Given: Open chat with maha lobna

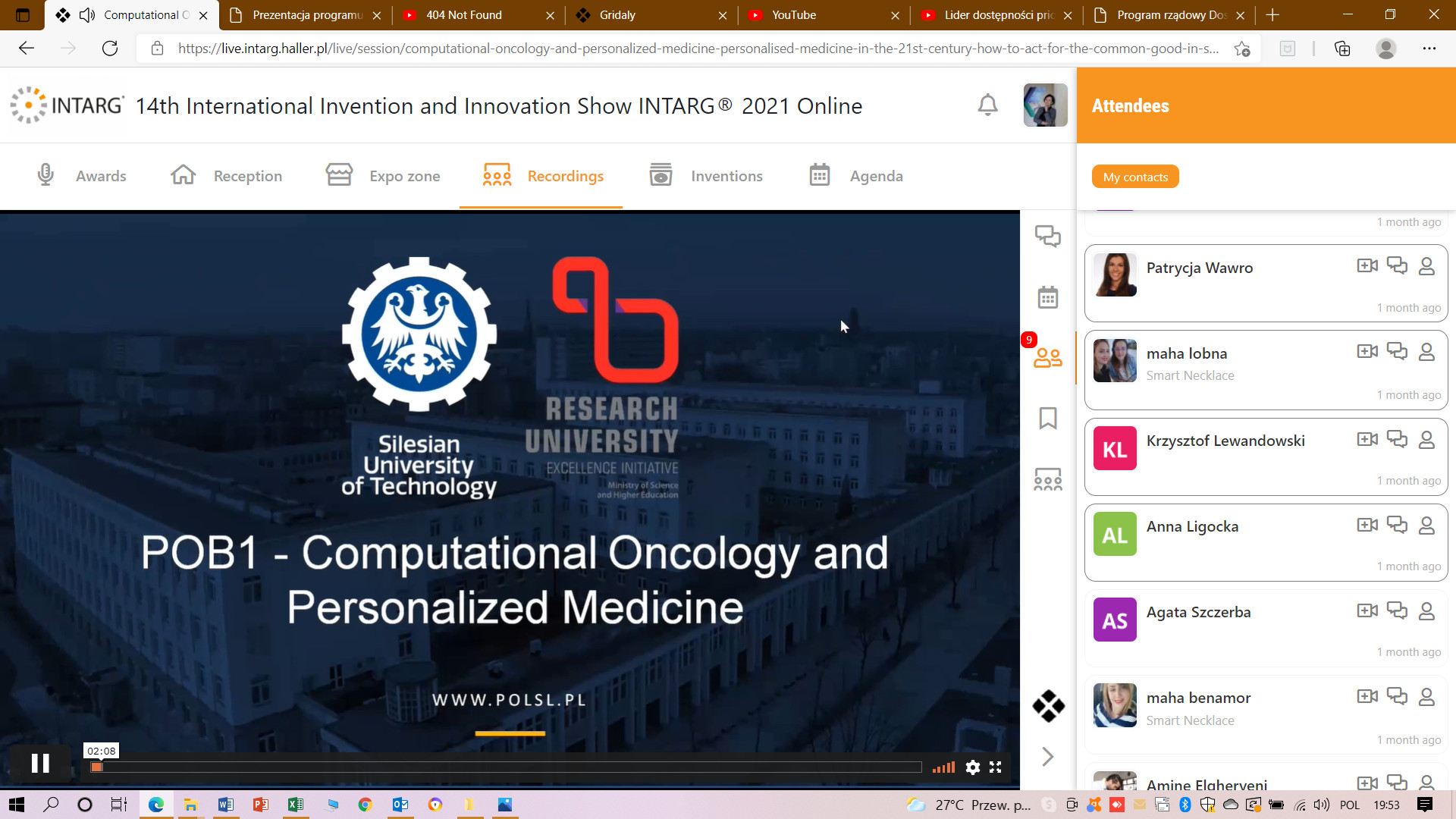Looking at the screenshot, I should pos(1397,351).
